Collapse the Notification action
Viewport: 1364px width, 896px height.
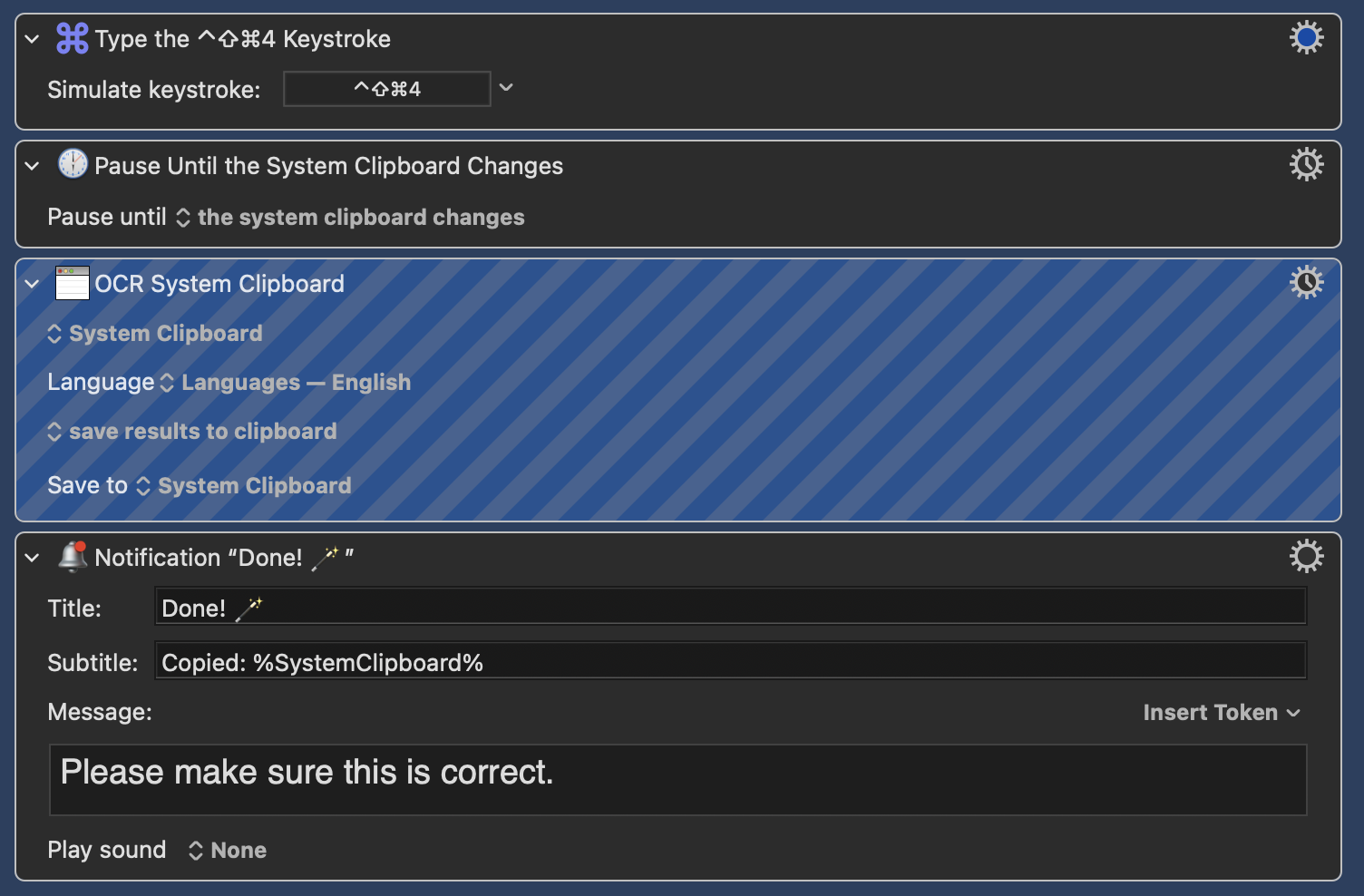(33, 558)
